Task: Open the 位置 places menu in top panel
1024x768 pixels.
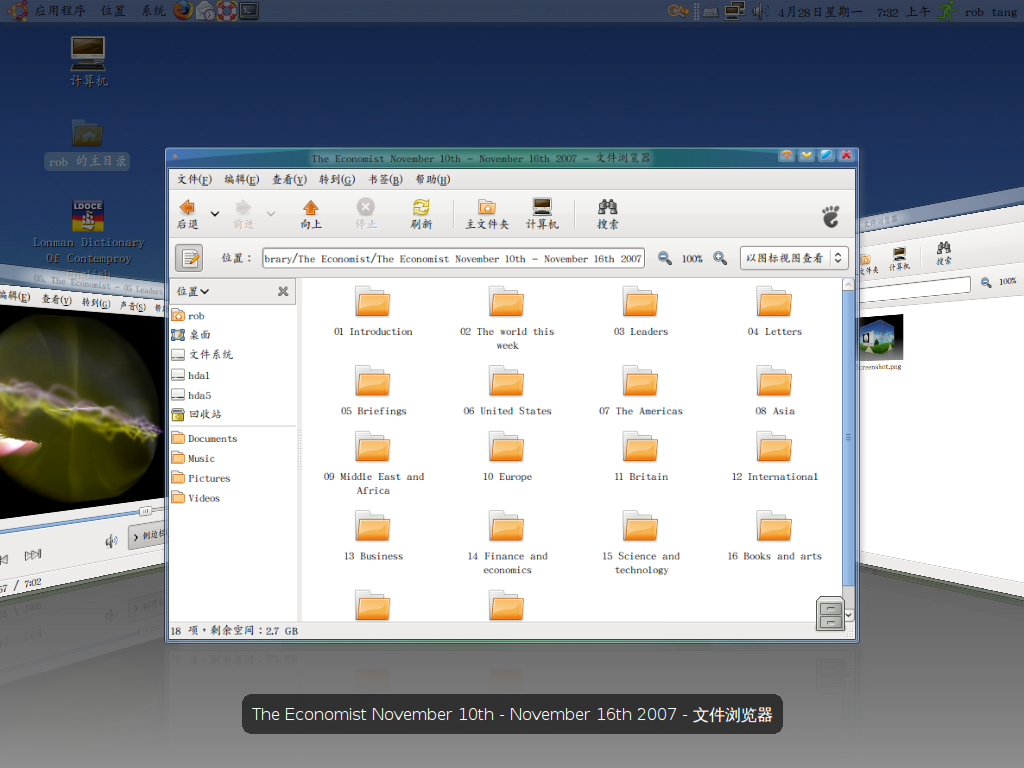Action: (x=113, y=11)
